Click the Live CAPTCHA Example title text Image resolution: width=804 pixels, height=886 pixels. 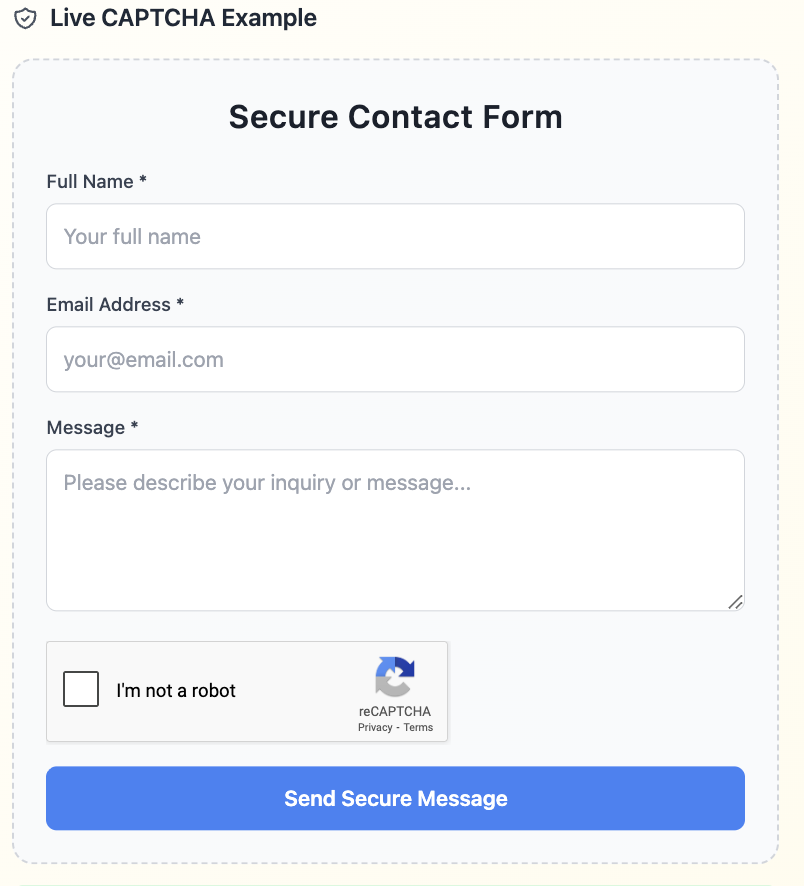pos(183,18)
